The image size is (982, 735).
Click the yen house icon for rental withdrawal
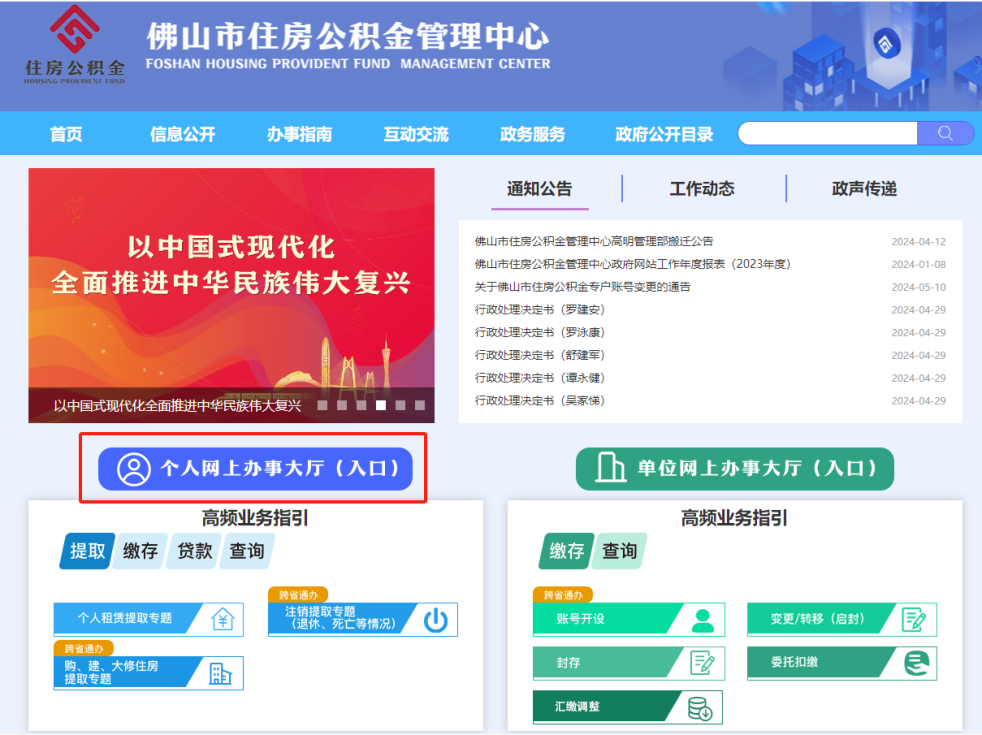(223, 619)
